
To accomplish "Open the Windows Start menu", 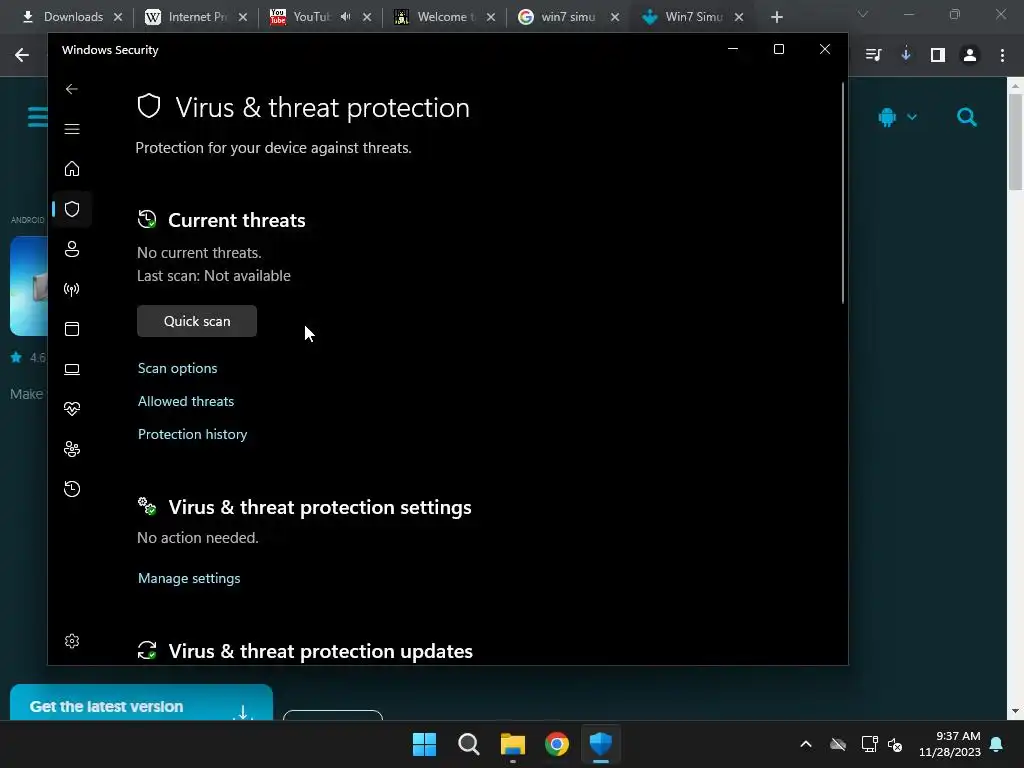I will 424,744.
